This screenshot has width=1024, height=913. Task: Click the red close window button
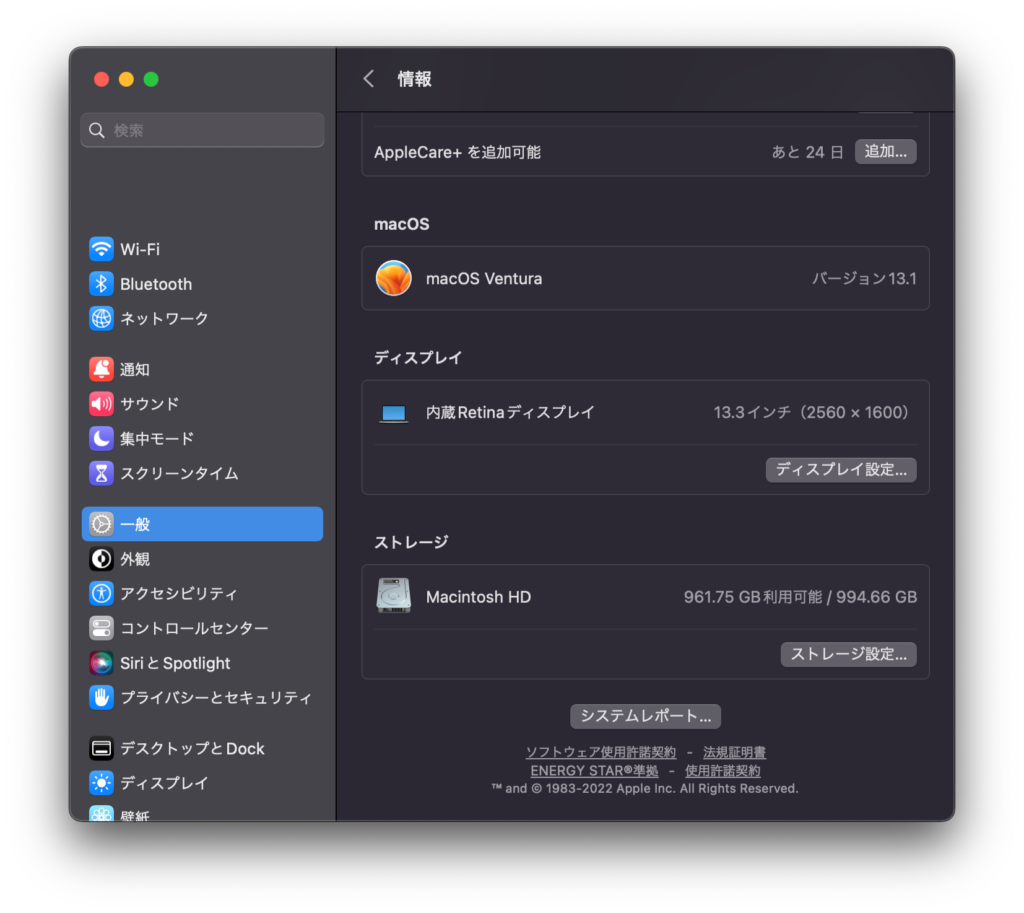tap(101, 79)
